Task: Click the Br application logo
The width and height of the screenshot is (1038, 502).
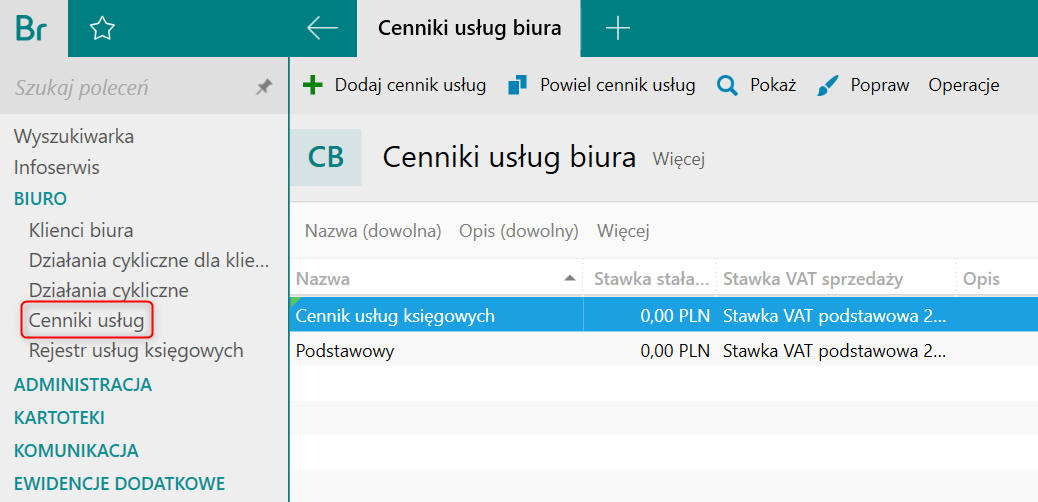Action: pyautogui.click(x=32, y=28)
